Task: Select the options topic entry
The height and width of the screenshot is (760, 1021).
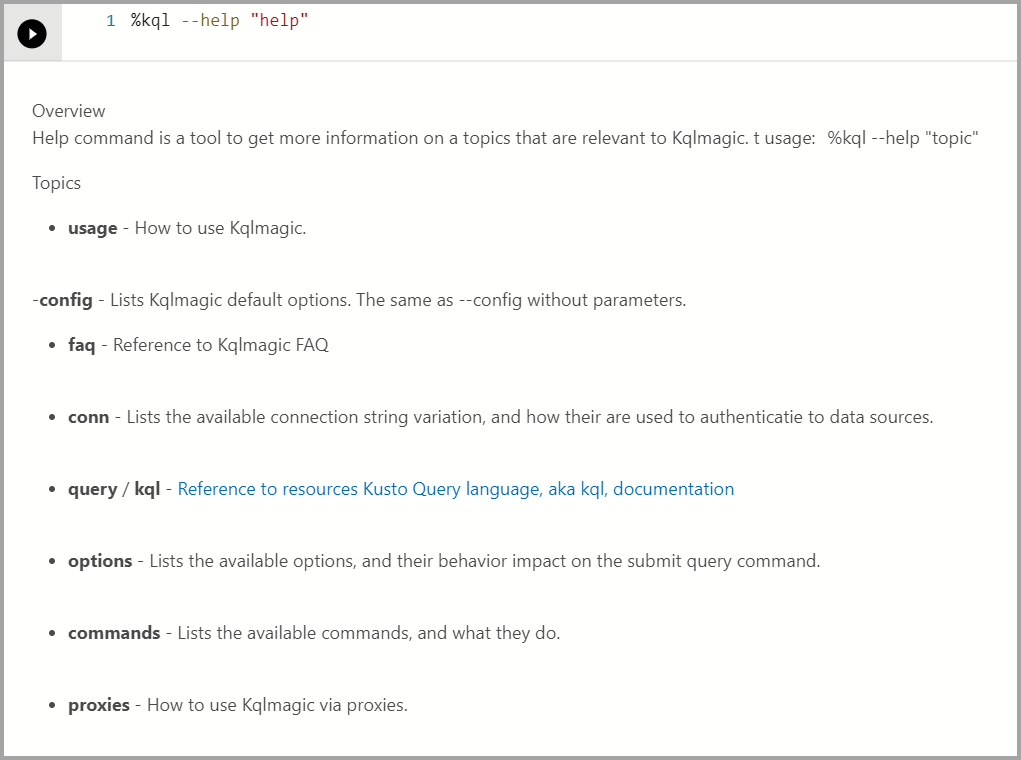Action: click(x=100, y=561)
